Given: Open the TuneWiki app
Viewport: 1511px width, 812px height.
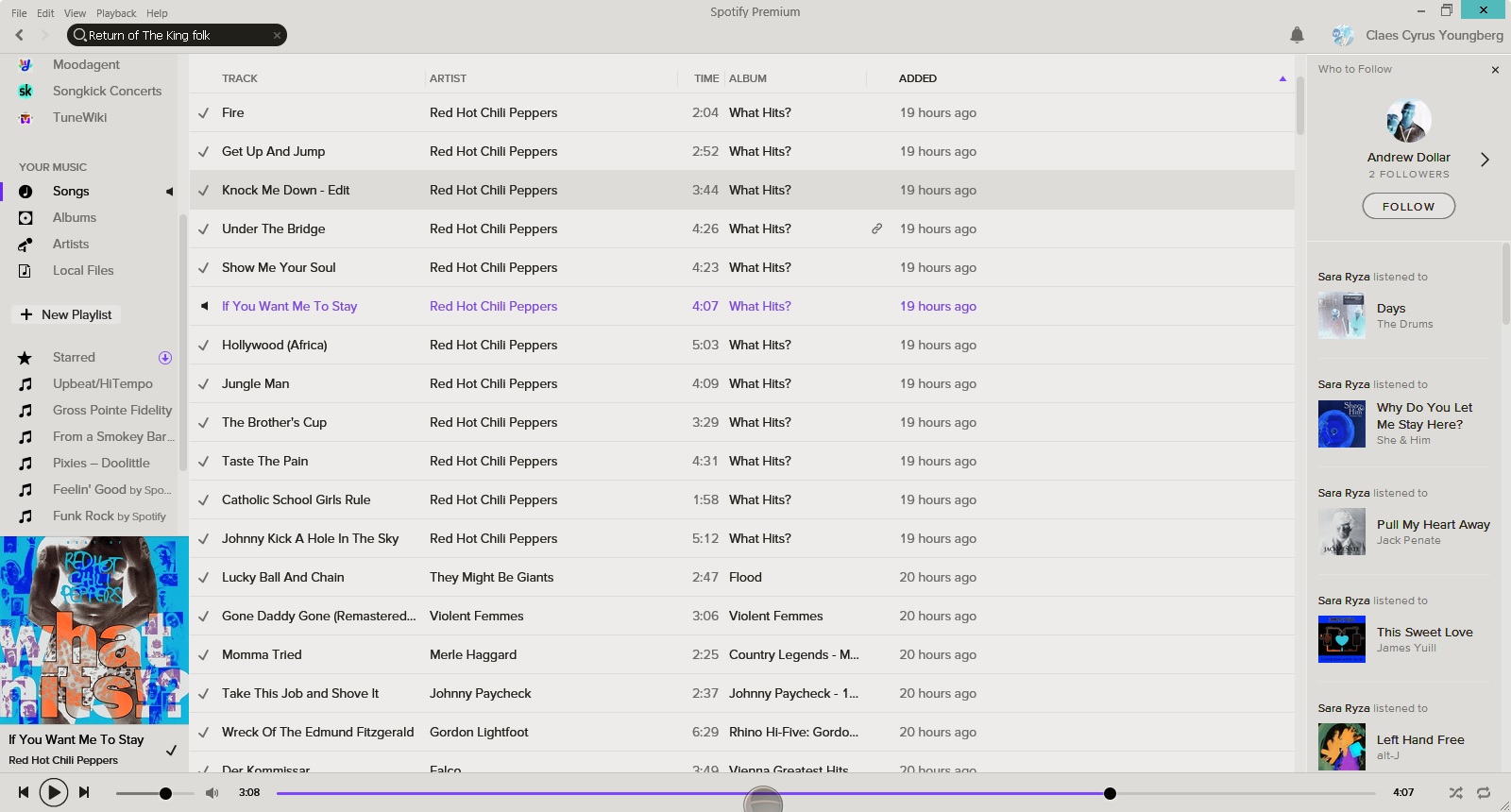Looking at the screenshot, I should click(79, 117).
